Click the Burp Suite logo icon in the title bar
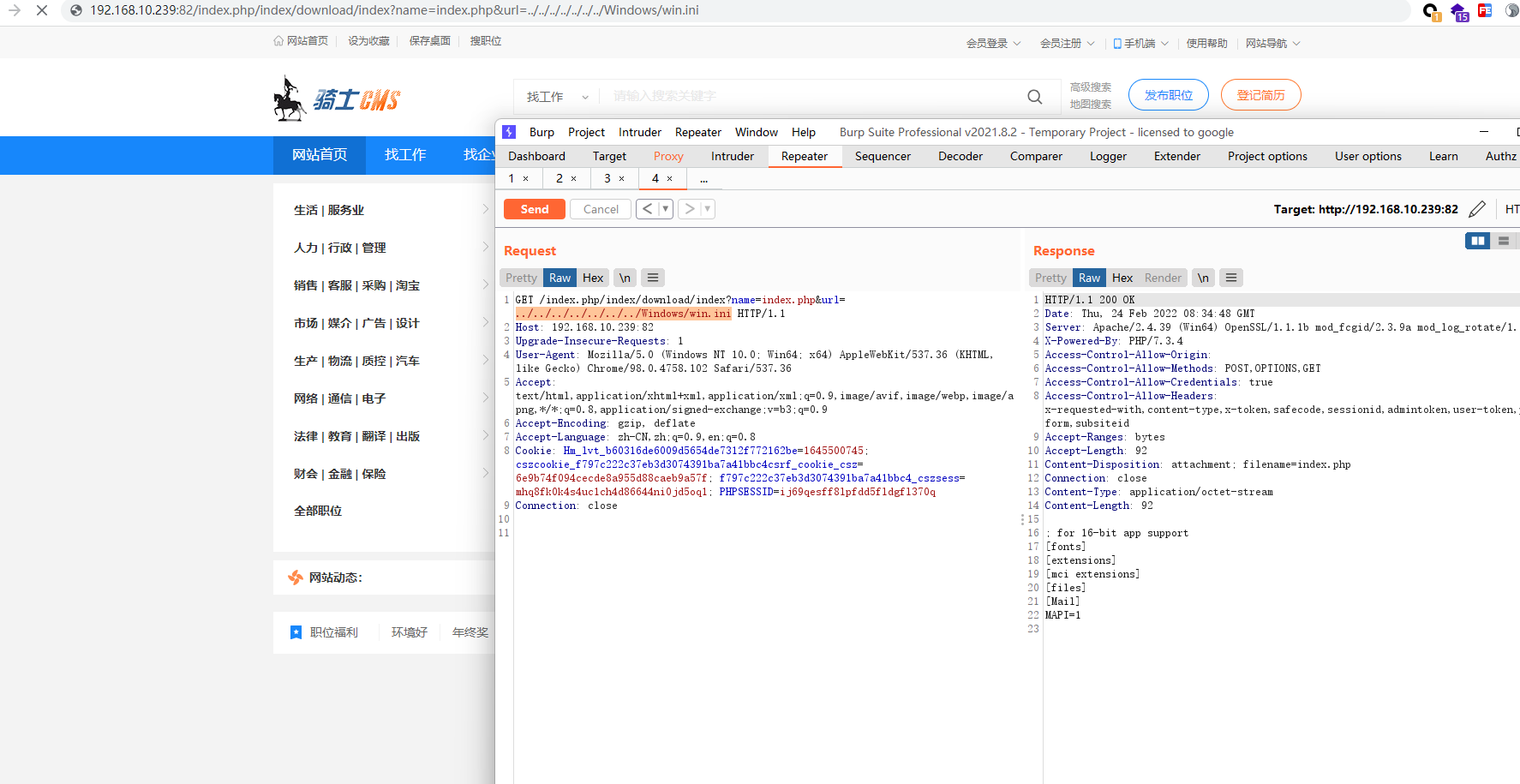 (x=509, y=131)
